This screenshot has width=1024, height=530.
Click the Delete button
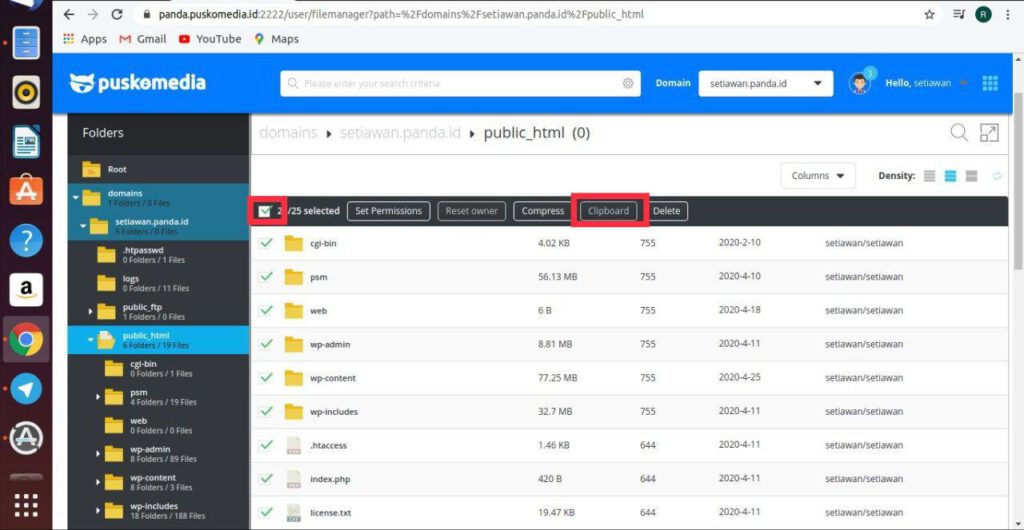click(666, 211)
